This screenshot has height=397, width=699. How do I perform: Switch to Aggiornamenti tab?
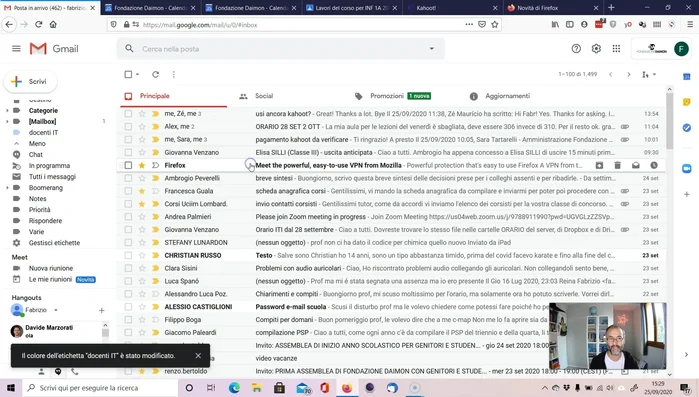(x=507, y=96)
